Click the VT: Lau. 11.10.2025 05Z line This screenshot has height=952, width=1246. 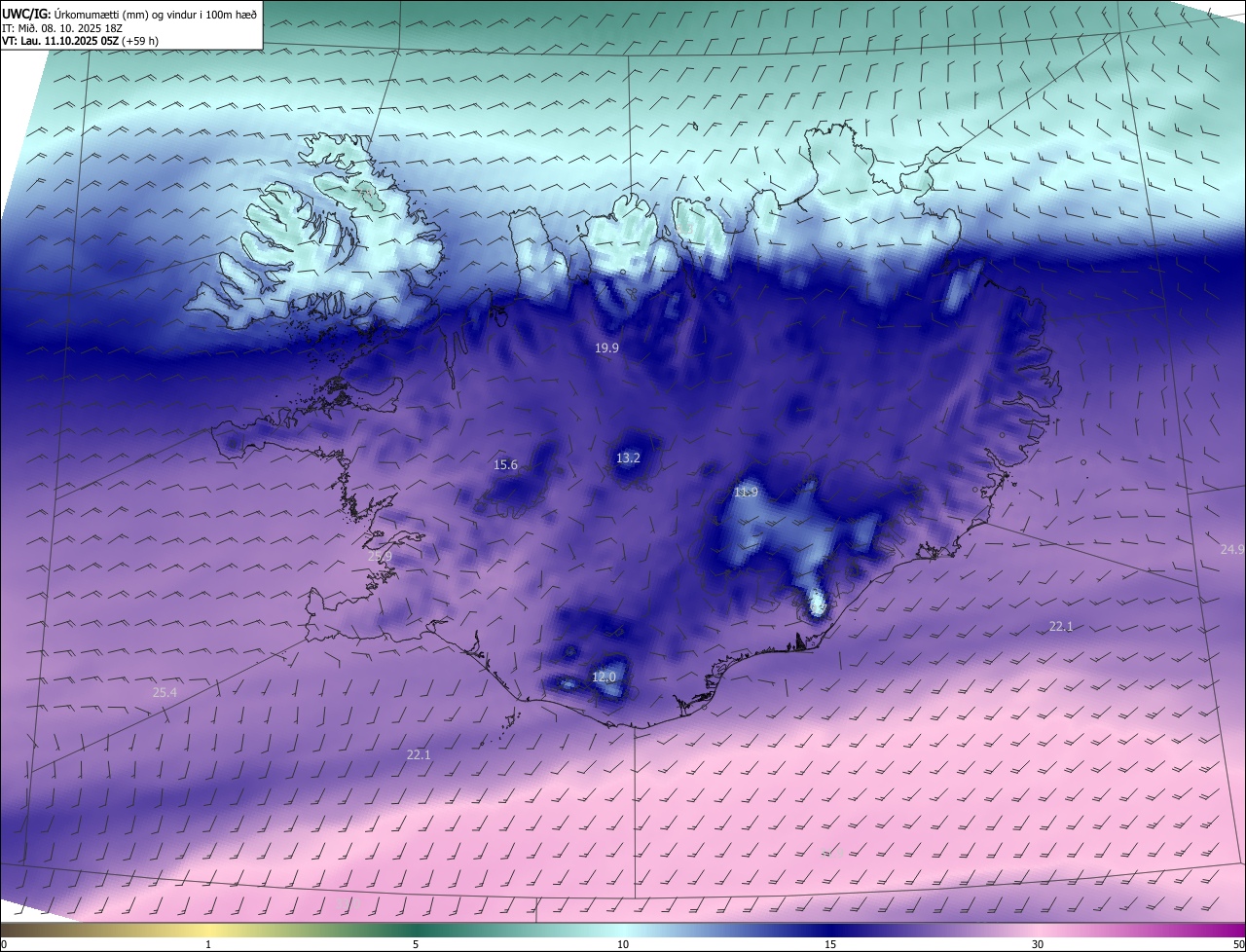coord(80,41)
